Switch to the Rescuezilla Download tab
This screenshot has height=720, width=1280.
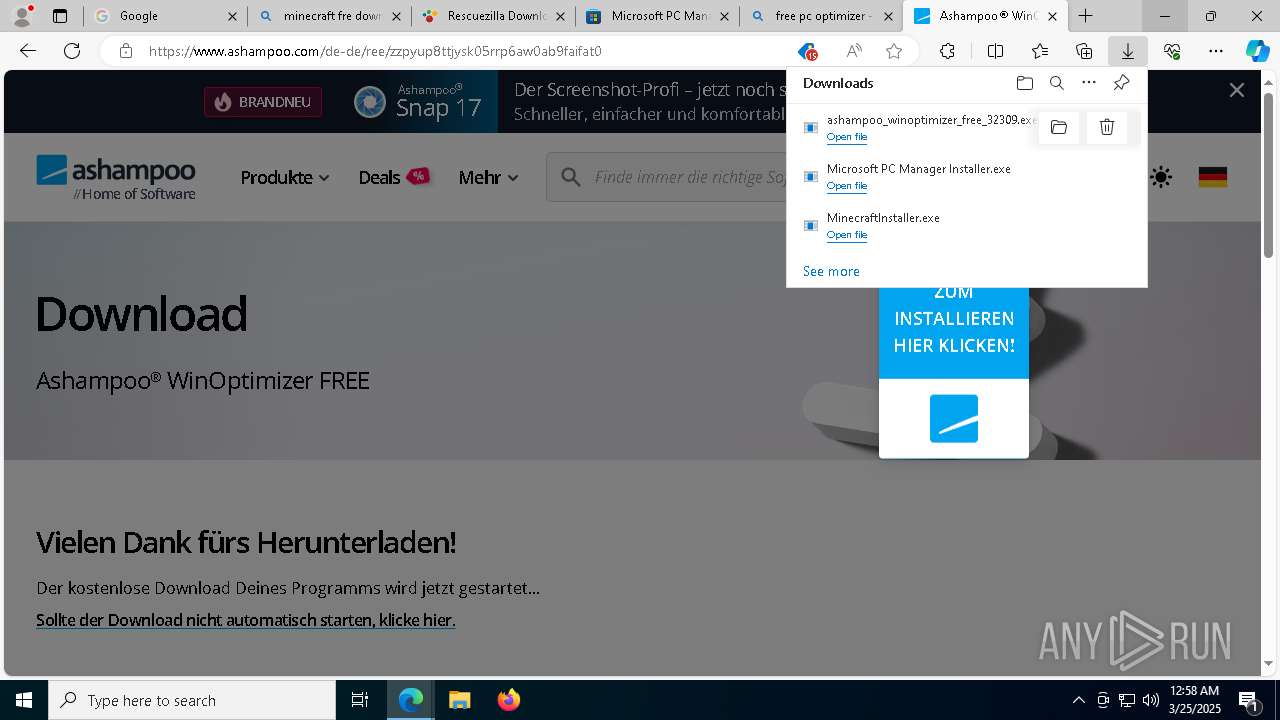coord(493,16)
